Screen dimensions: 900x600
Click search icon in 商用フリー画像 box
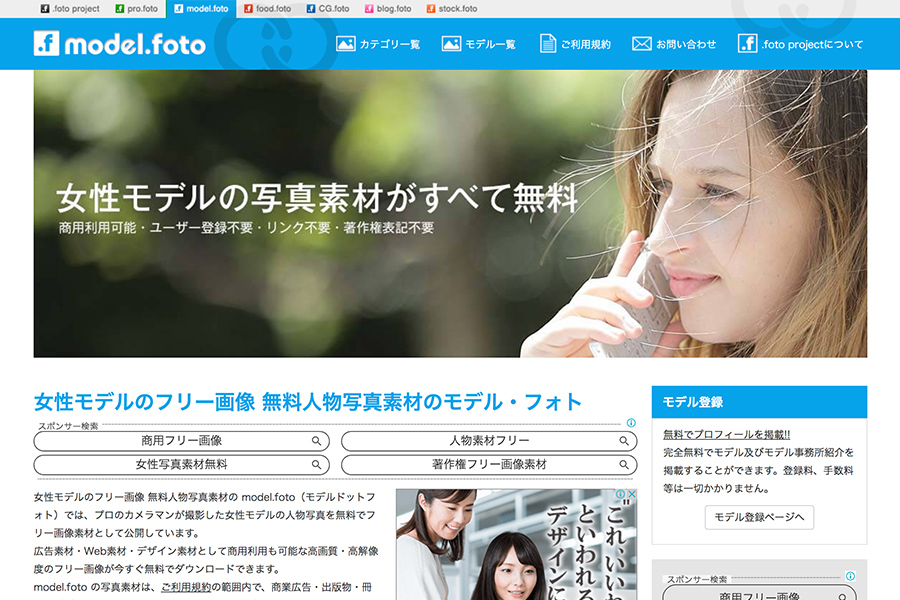click(x=316, y=441)
